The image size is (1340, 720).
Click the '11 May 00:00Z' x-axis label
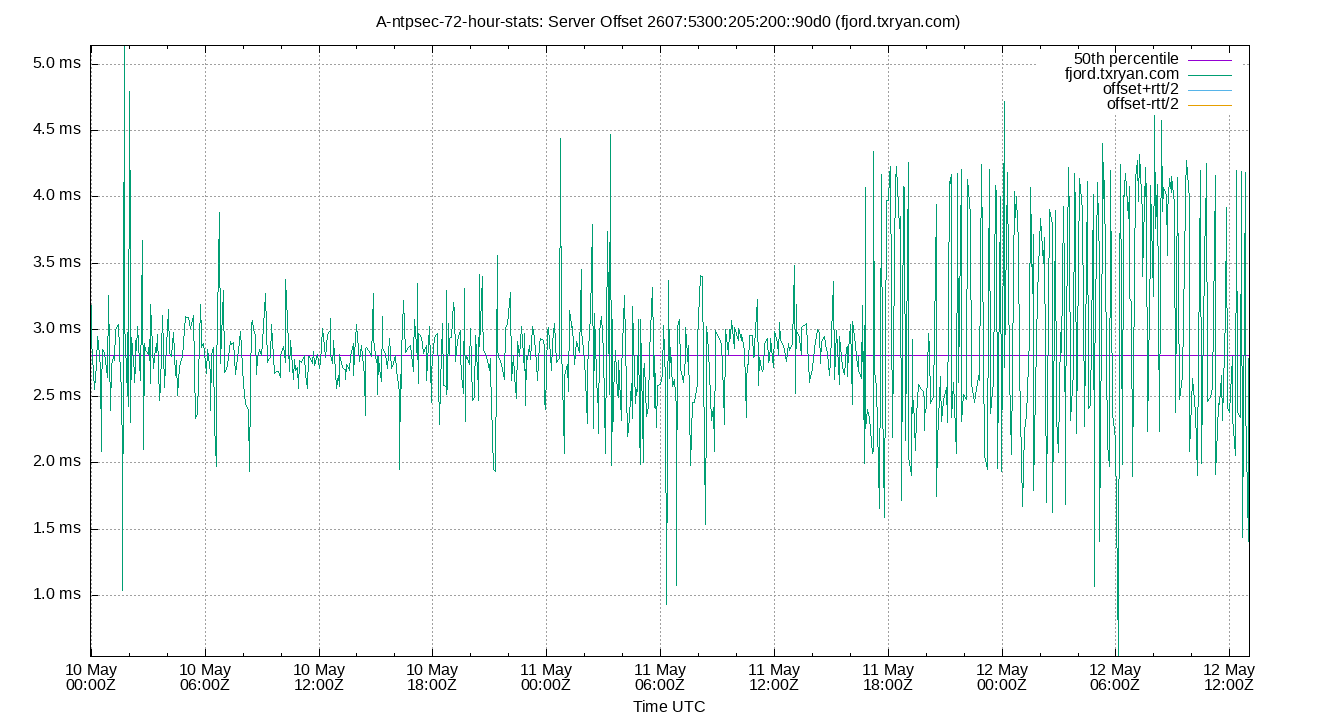(546, 677)
